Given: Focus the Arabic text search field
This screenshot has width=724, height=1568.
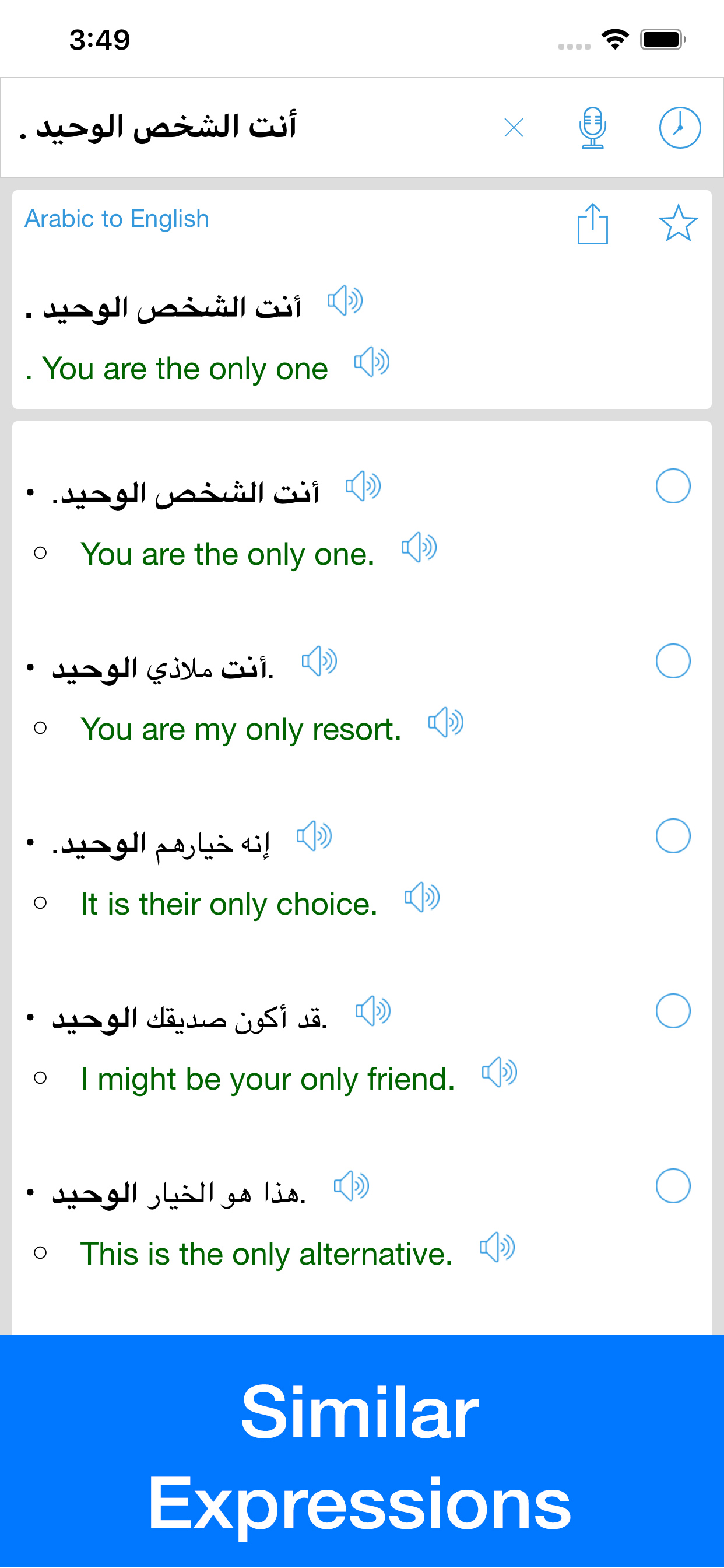Looking at the screenshot, I should point(249,128).
